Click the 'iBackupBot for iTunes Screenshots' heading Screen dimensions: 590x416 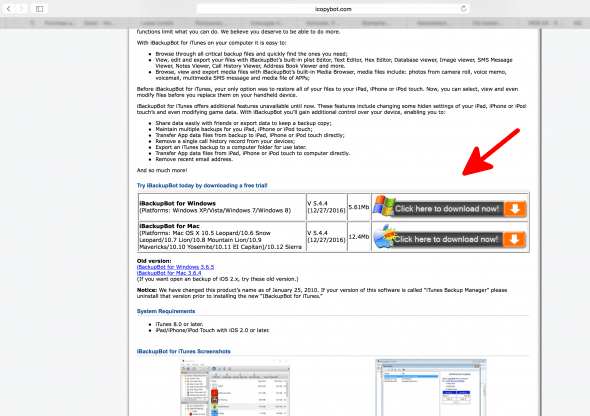pyautogui.click(x=184, y=351)
